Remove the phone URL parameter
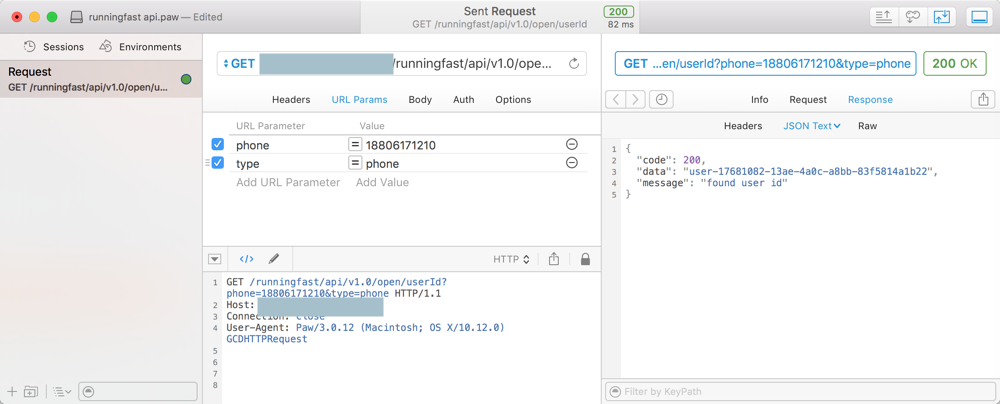This screenshot has height=404, width=1000. pyautogui.click(x=572, y=145)
